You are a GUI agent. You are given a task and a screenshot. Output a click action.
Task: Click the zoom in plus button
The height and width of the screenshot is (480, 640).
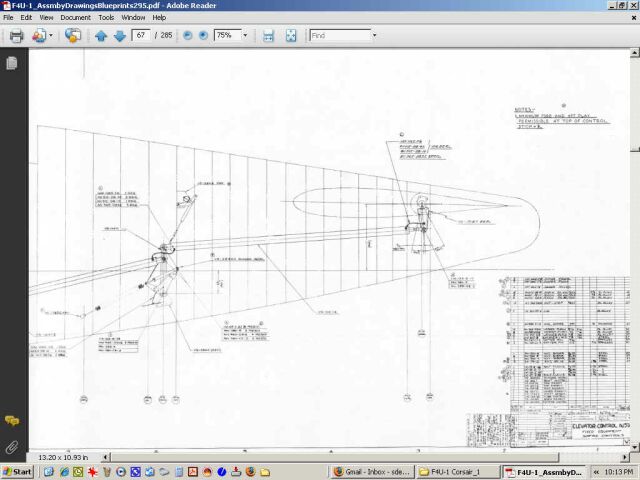203,36
